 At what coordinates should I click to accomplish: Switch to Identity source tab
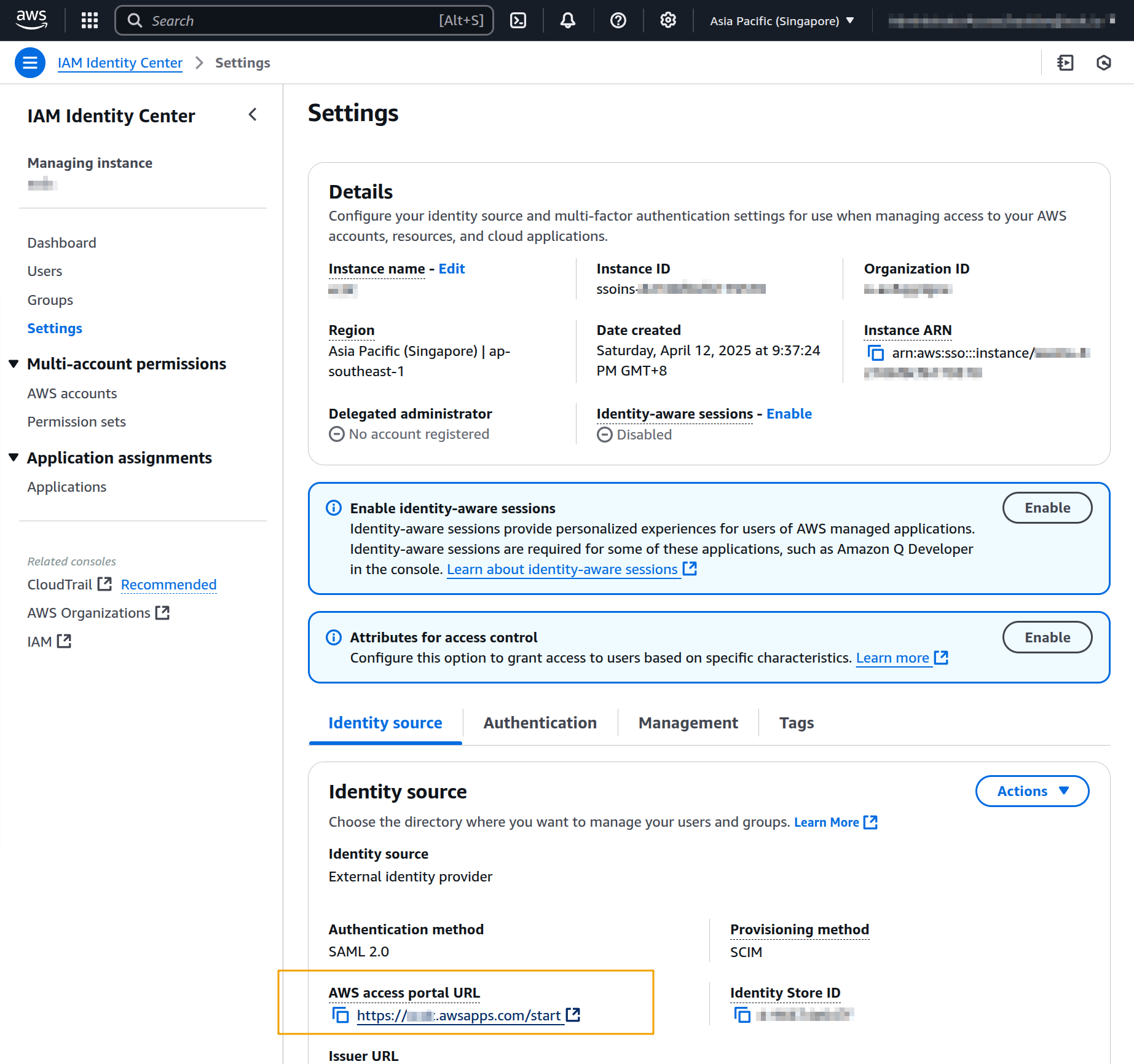tap(385, 723)
